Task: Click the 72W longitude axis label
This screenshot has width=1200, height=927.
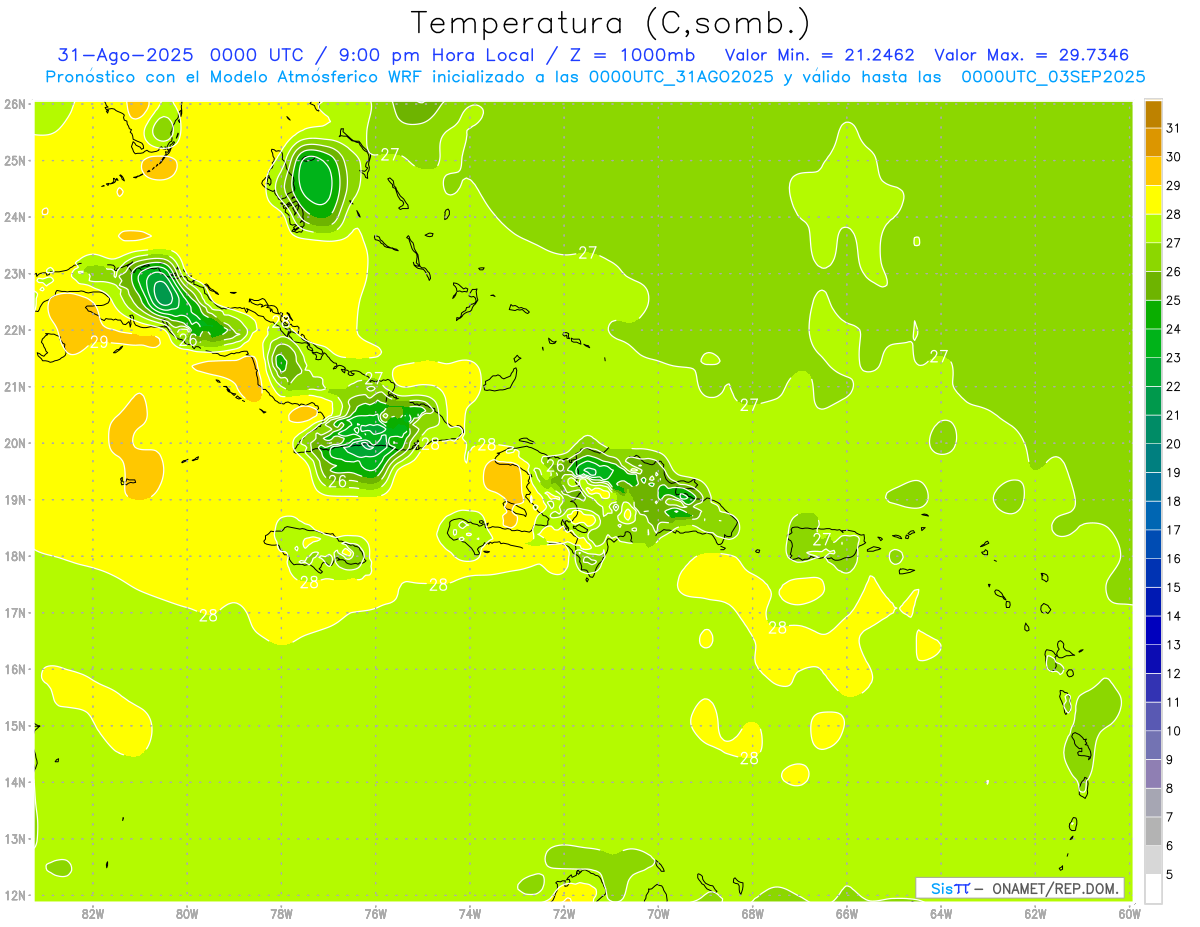Action: 564,912
